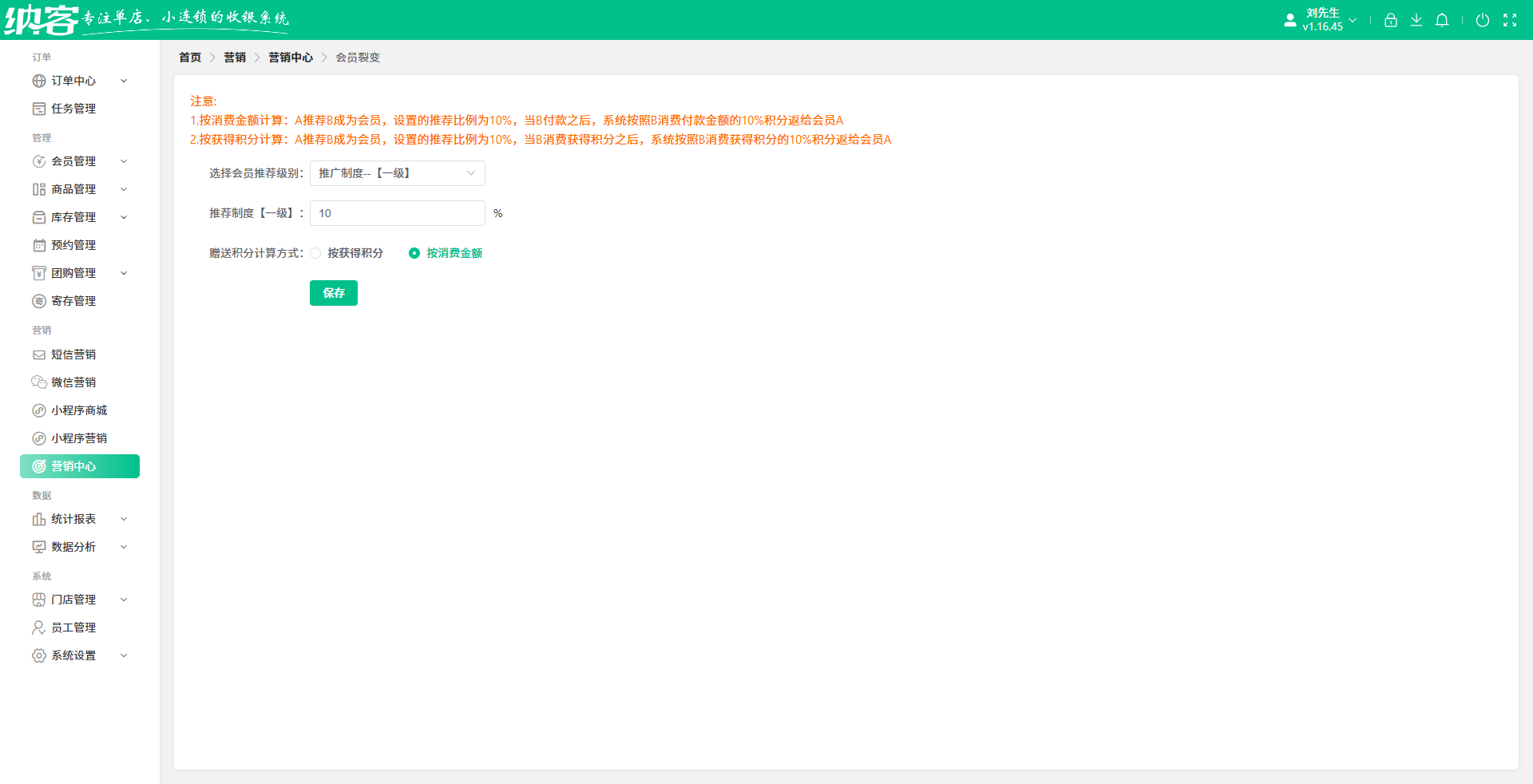Screen dimensions: 1533x784
Task: Click the 推荐制度【一级】 percentage input field
Action: (x=398, y=213)
